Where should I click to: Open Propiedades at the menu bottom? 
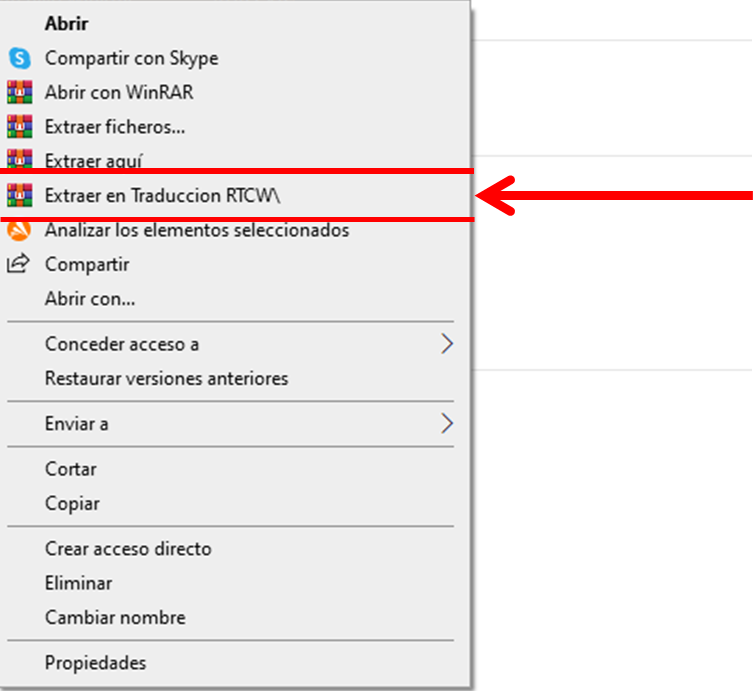95,663
